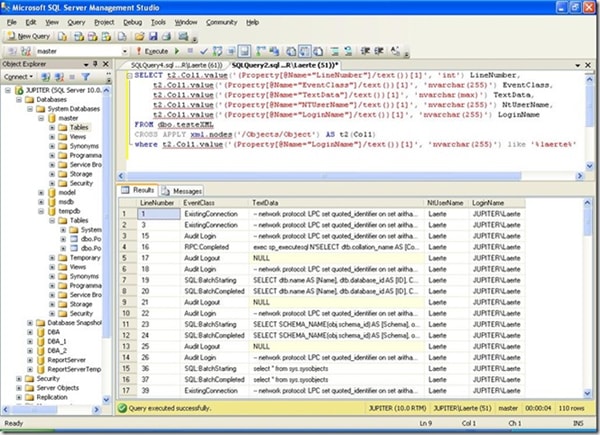Image resolution: width=600 pixels, height=435 pixels.
Task: Click the TextData column header
Action: 336,203
